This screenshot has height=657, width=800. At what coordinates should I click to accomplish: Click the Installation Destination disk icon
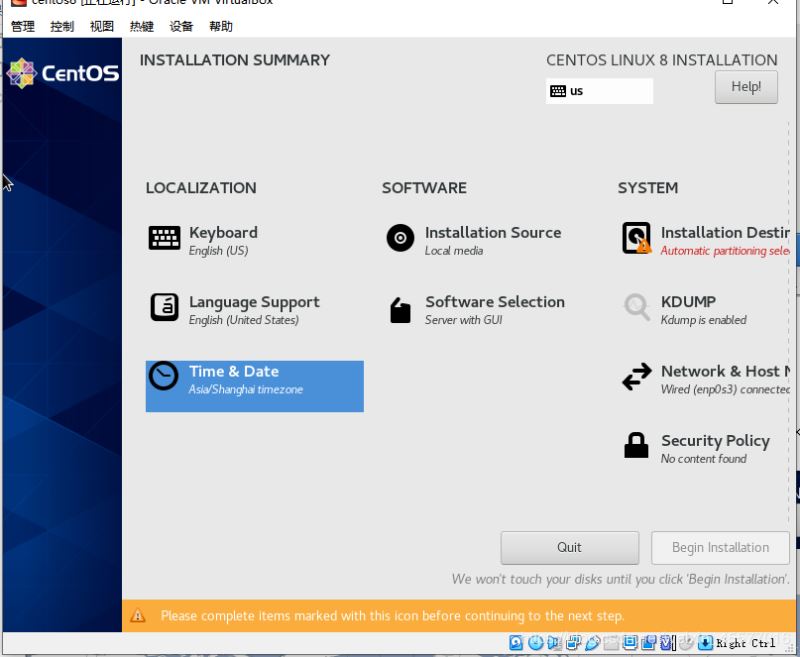pyautogui.click(x=636, y=238)
